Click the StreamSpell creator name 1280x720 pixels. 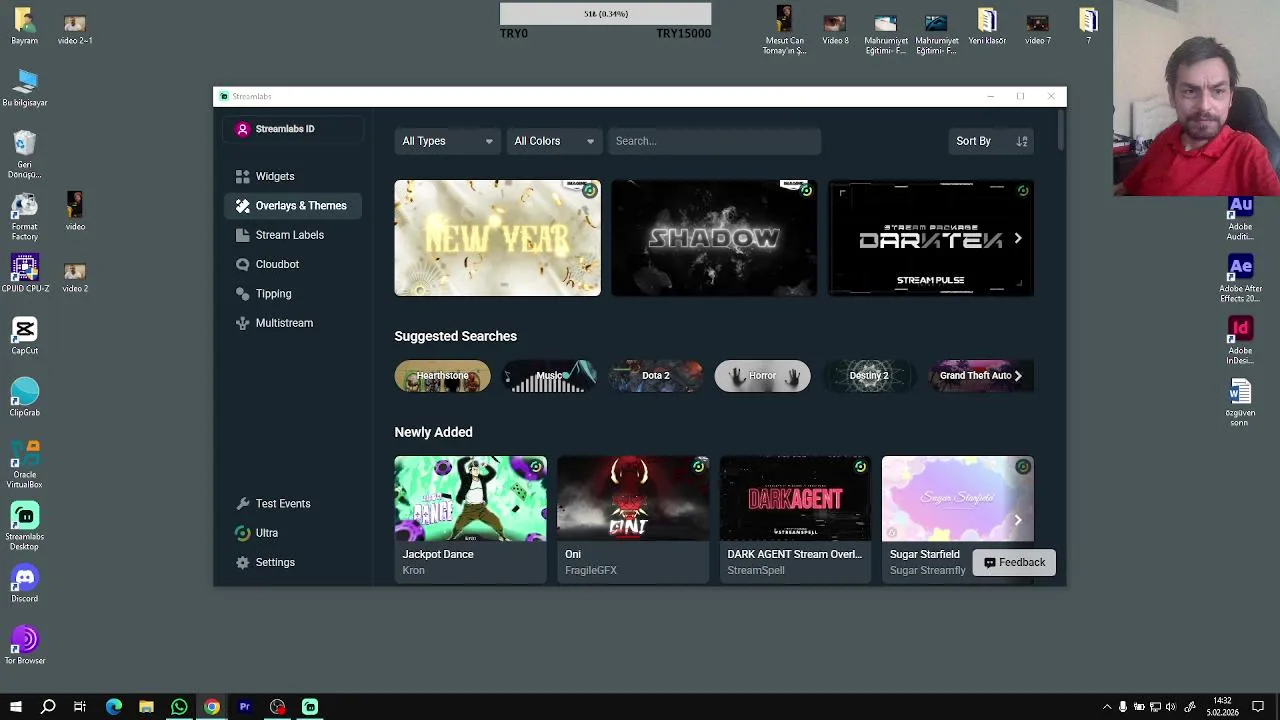tap(756, 570)
